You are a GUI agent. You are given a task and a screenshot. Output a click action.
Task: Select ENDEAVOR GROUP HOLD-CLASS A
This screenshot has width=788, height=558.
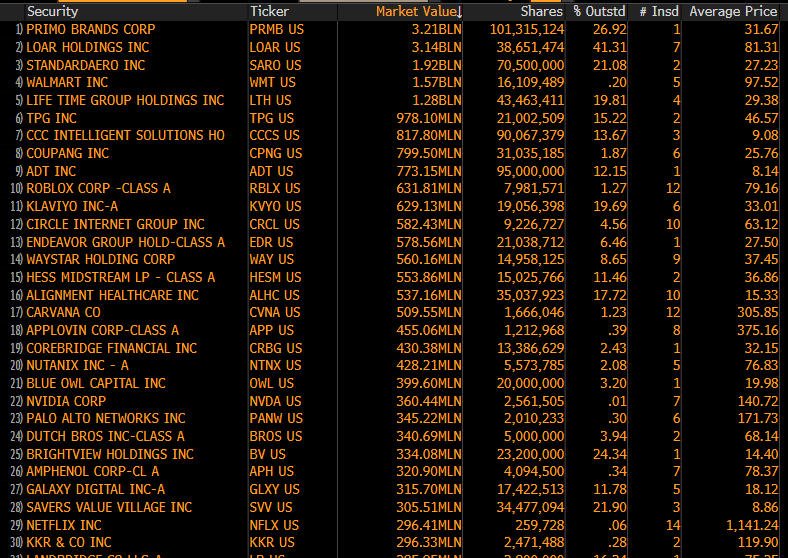[x=125, y=242]
